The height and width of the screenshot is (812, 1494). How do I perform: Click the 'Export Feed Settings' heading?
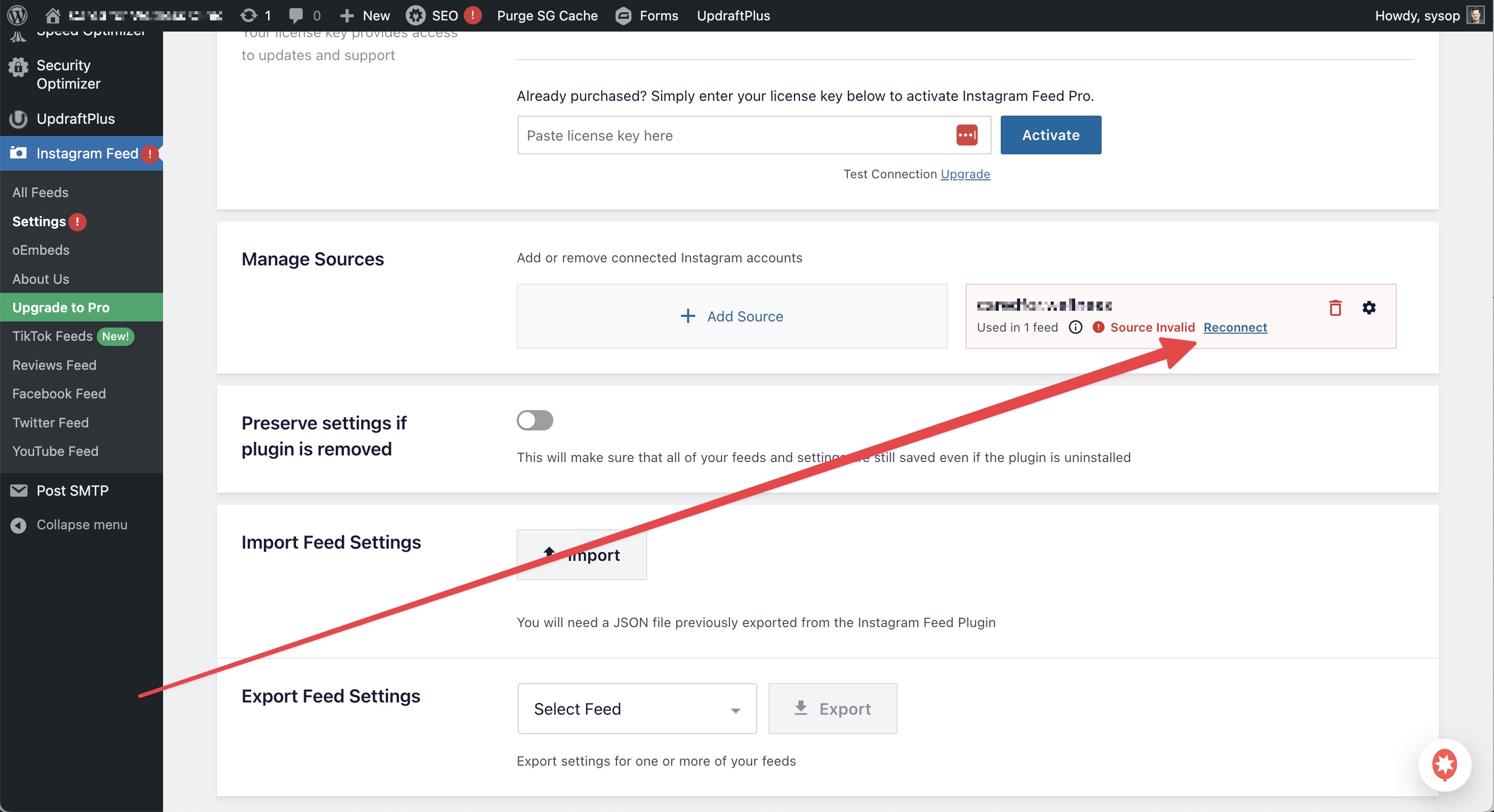click(331, 696)
